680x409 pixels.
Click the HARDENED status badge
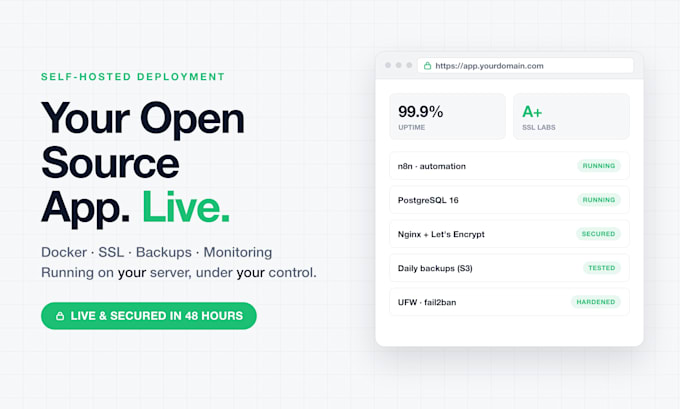click(595, 302)
